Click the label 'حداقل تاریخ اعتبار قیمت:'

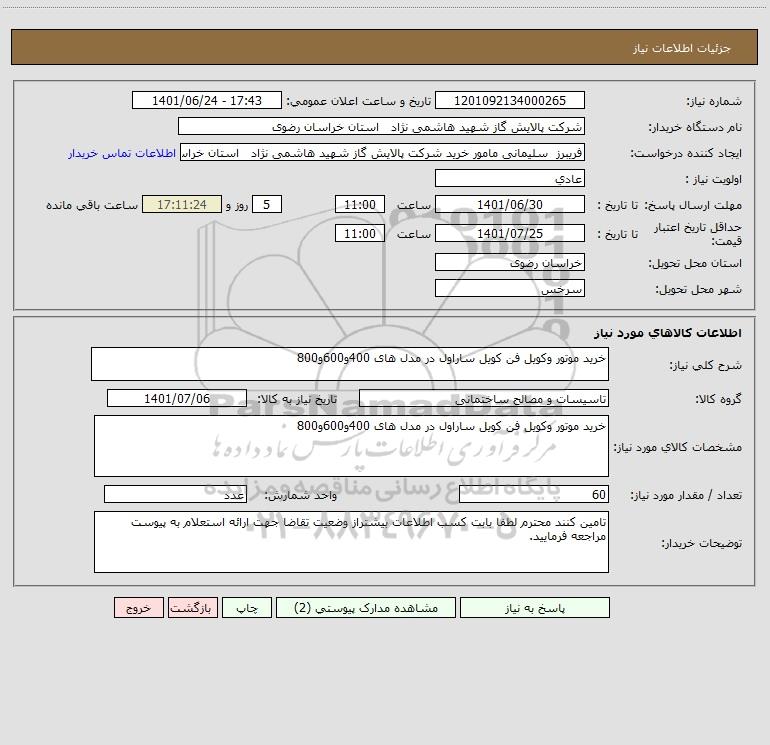pos(698,234)
